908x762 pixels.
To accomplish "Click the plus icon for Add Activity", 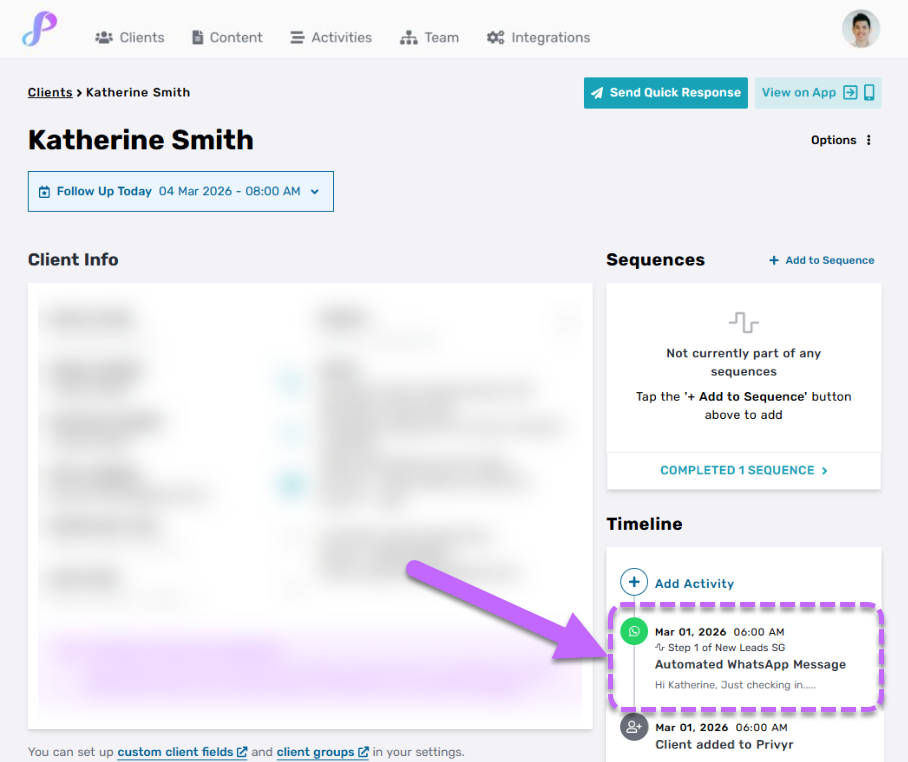I will point(634,583).
